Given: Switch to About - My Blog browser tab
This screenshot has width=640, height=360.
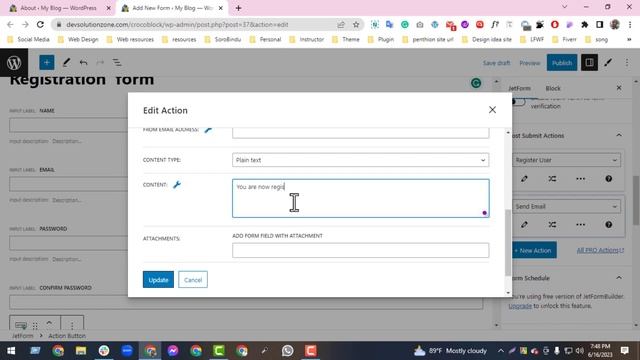Looking at the screenshot, I should (x=58, y=8).
